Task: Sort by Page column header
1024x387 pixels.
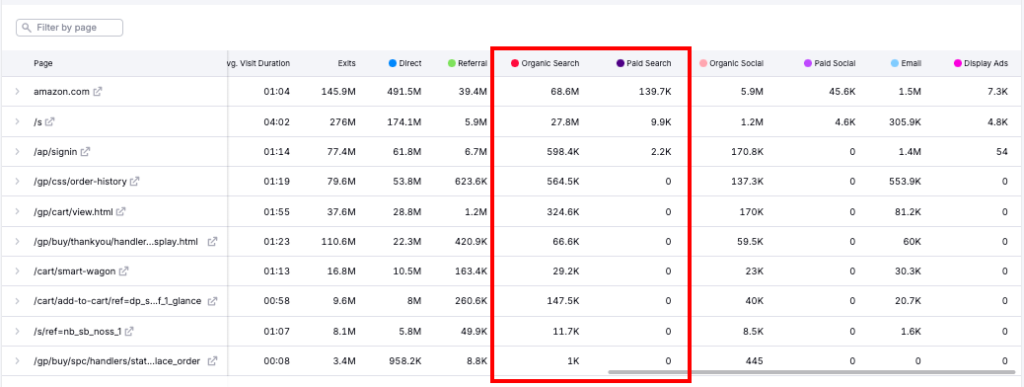Action: (43, 63)
